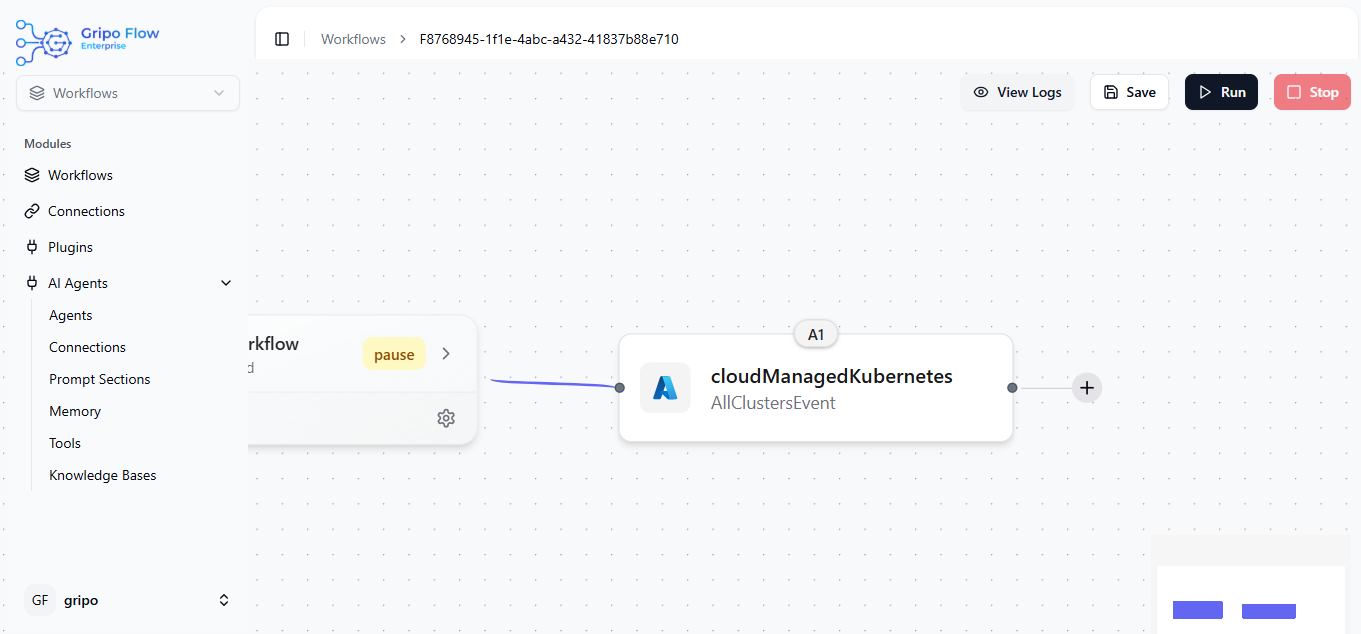
Task: Expand the gripo account switcher
Action: tap(224, 600)
